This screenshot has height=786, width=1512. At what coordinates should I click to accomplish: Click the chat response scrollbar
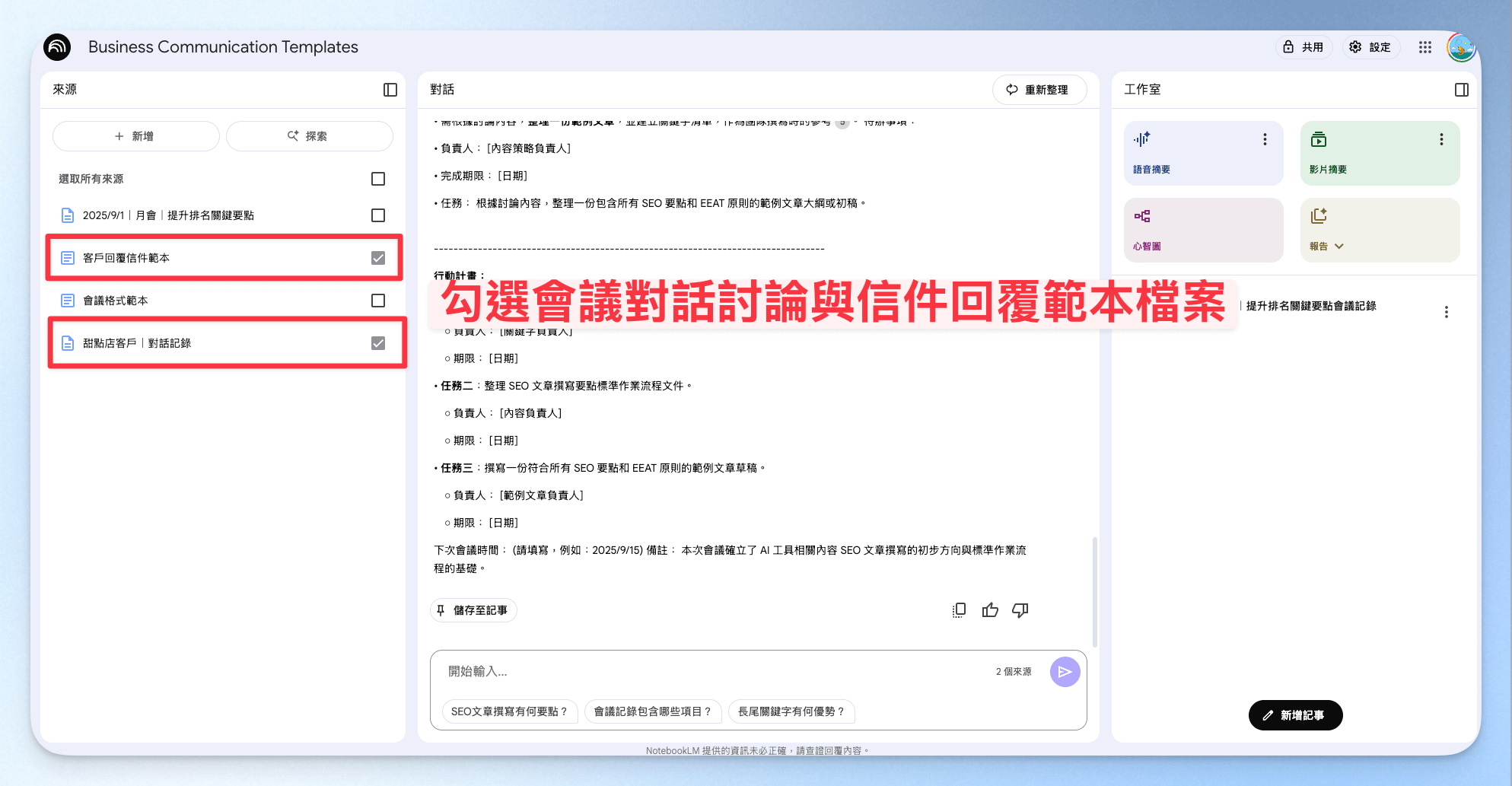click(x=1094, y=592)
